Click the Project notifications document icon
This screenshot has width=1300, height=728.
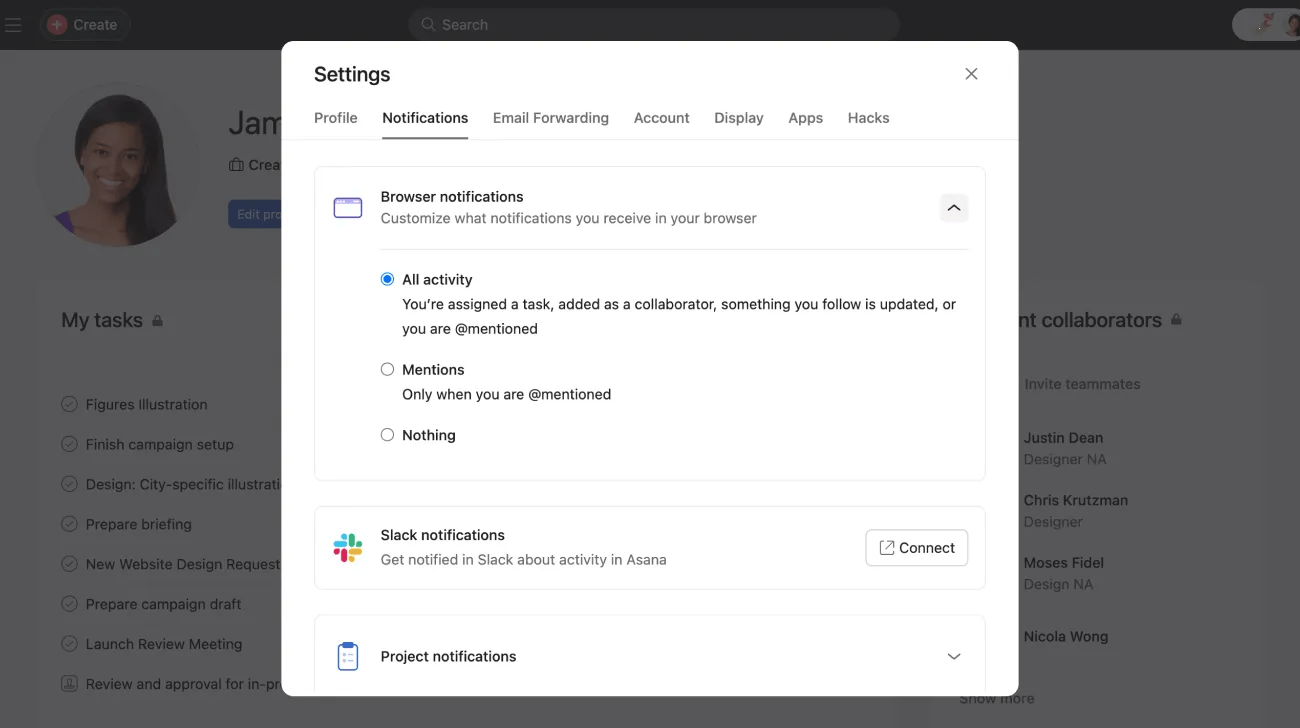(x=347, y=655)
